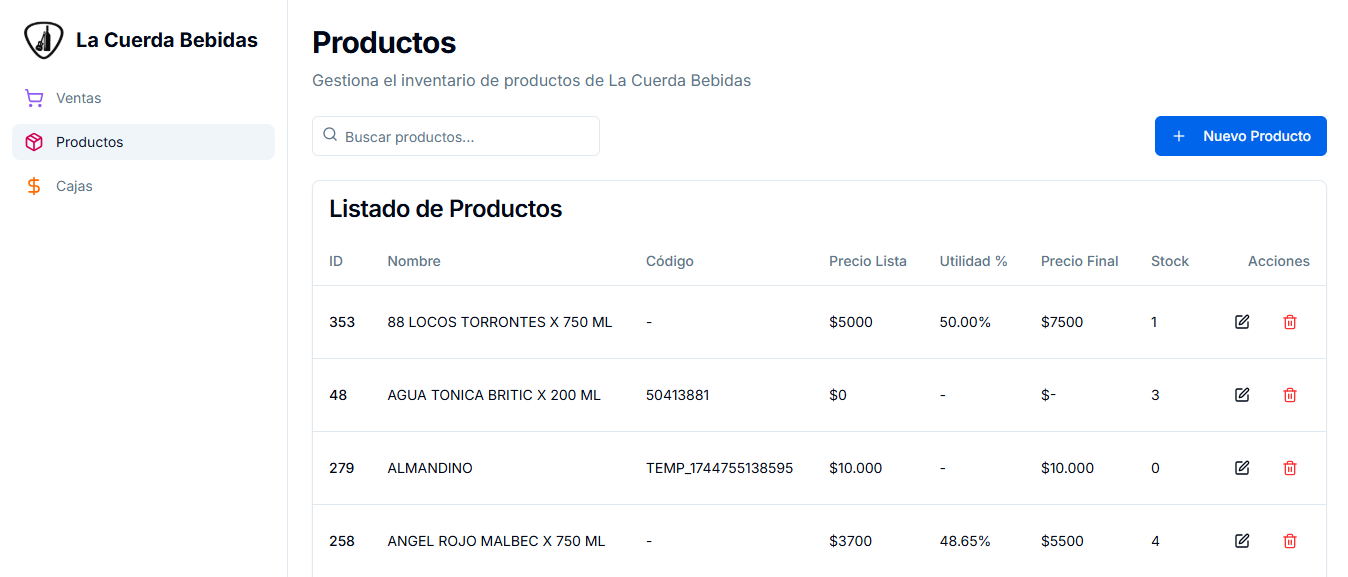Click the edit pencil for AGUA TONICA BRITIC
The width and height of the screenshot is (1348, 577).
coord(1241,394)
